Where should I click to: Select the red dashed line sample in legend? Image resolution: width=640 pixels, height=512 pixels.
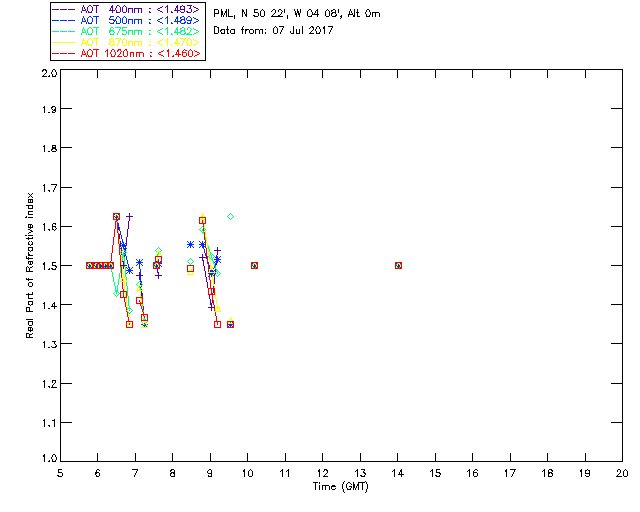pyautogui.click(x=64, y=53)
